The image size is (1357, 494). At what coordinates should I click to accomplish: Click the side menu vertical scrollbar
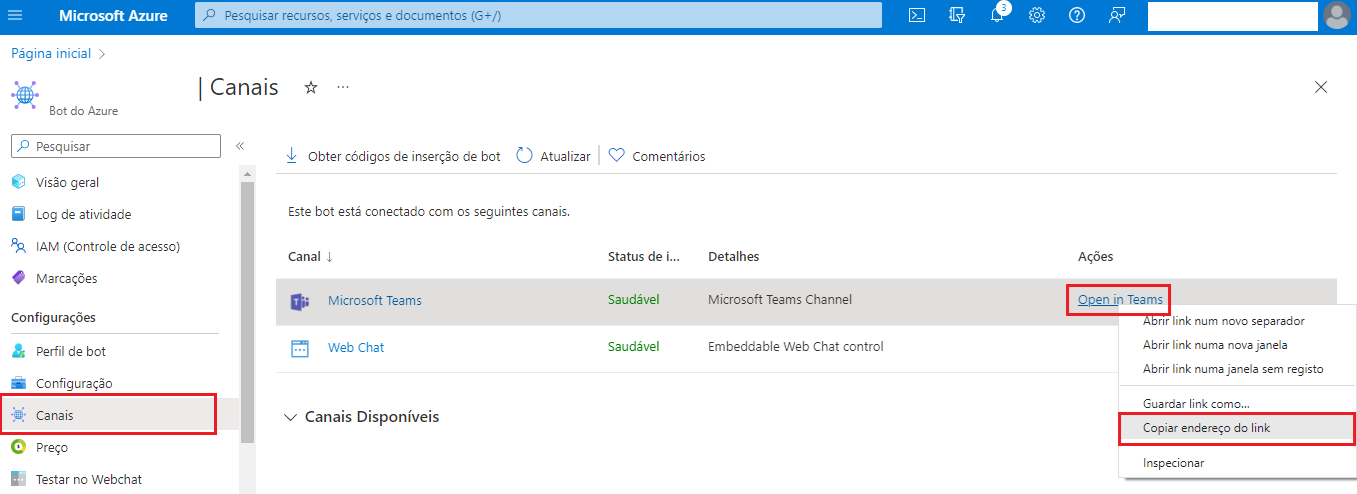click(x=247, y=312)
